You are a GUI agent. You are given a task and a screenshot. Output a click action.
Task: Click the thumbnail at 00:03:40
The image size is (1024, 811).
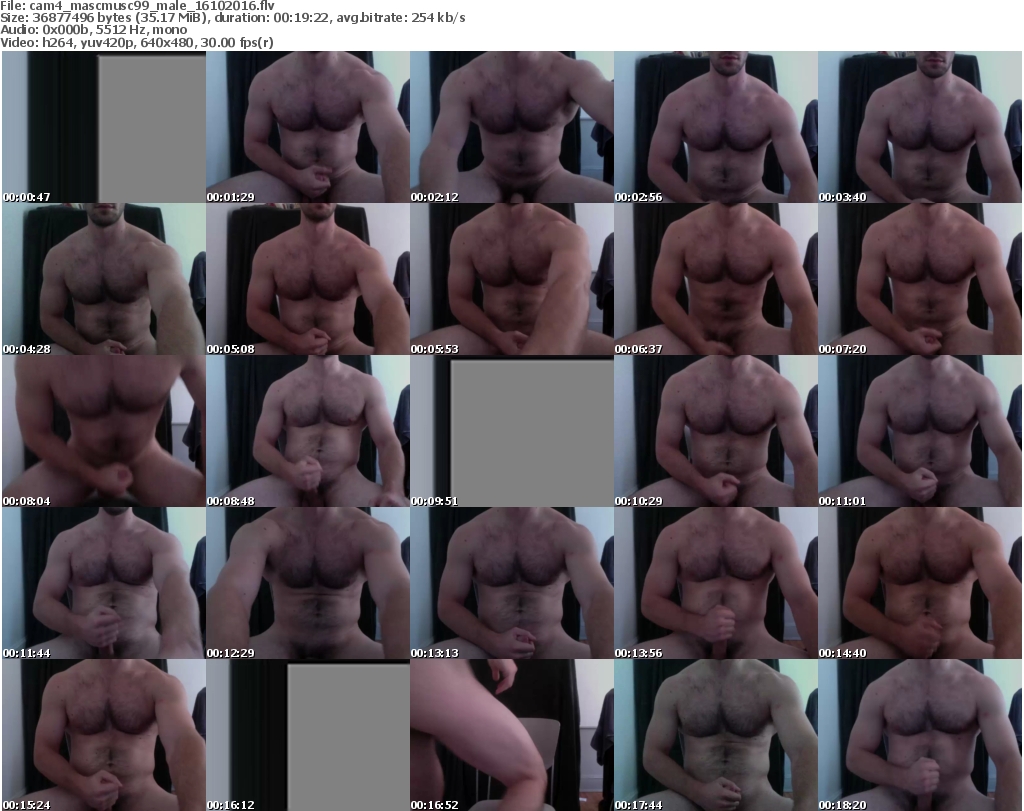pyautogui.click(x=920, y=128)
